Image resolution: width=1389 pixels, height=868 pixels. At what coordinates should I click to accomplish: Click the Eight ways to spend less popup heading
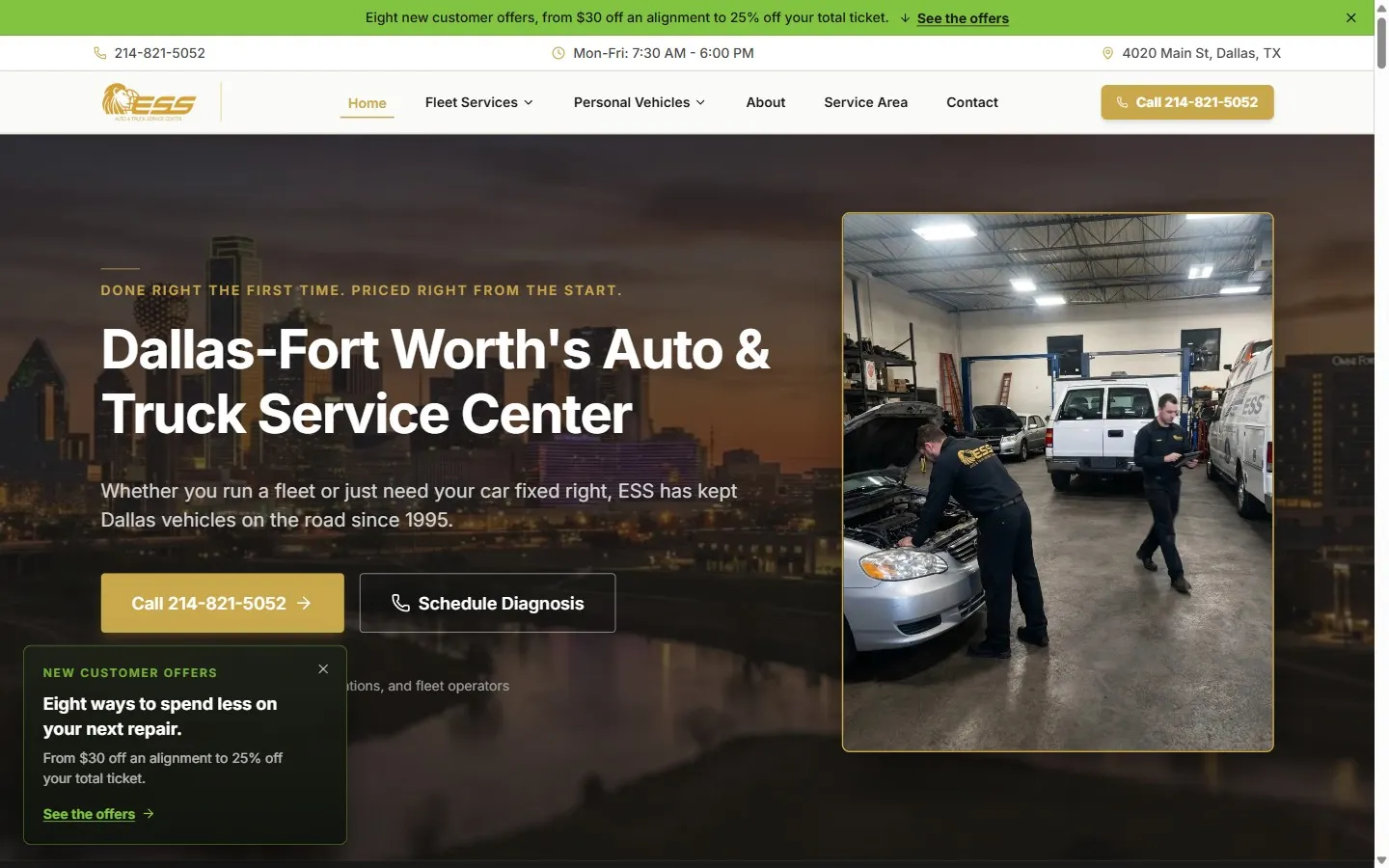tap(160, 717)
